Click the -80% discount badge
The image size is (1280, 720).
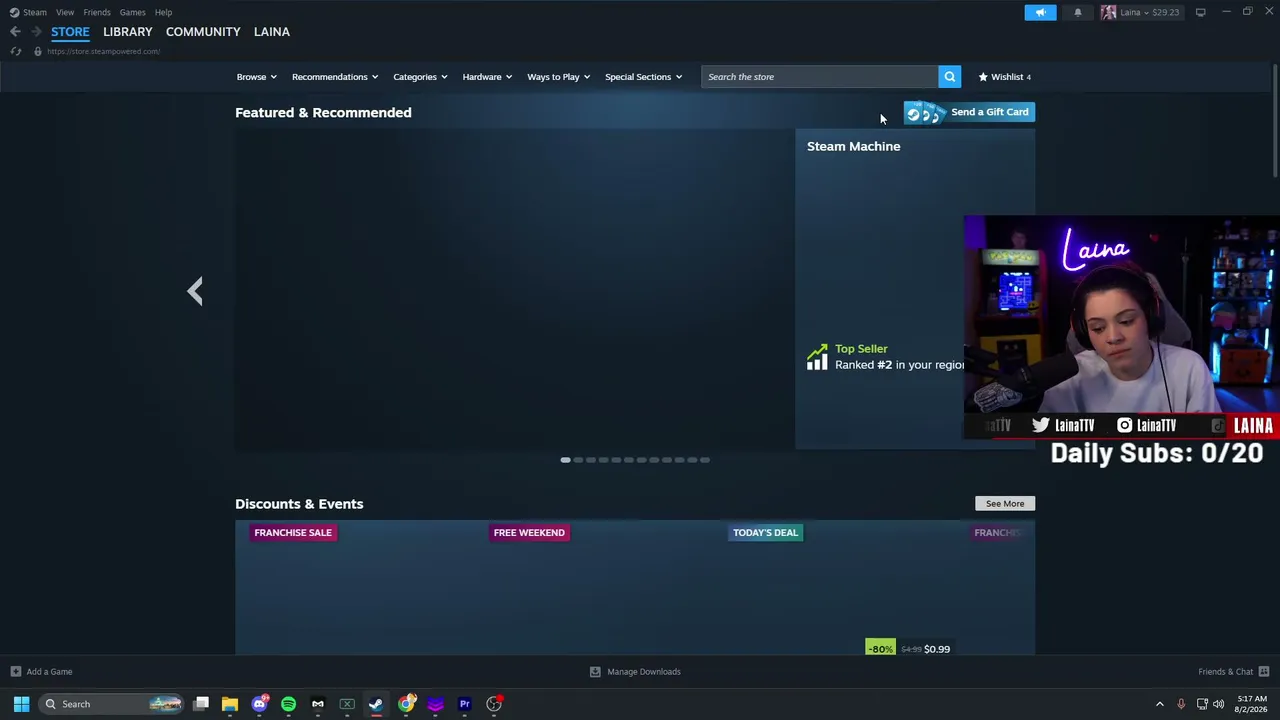point(880,649)
